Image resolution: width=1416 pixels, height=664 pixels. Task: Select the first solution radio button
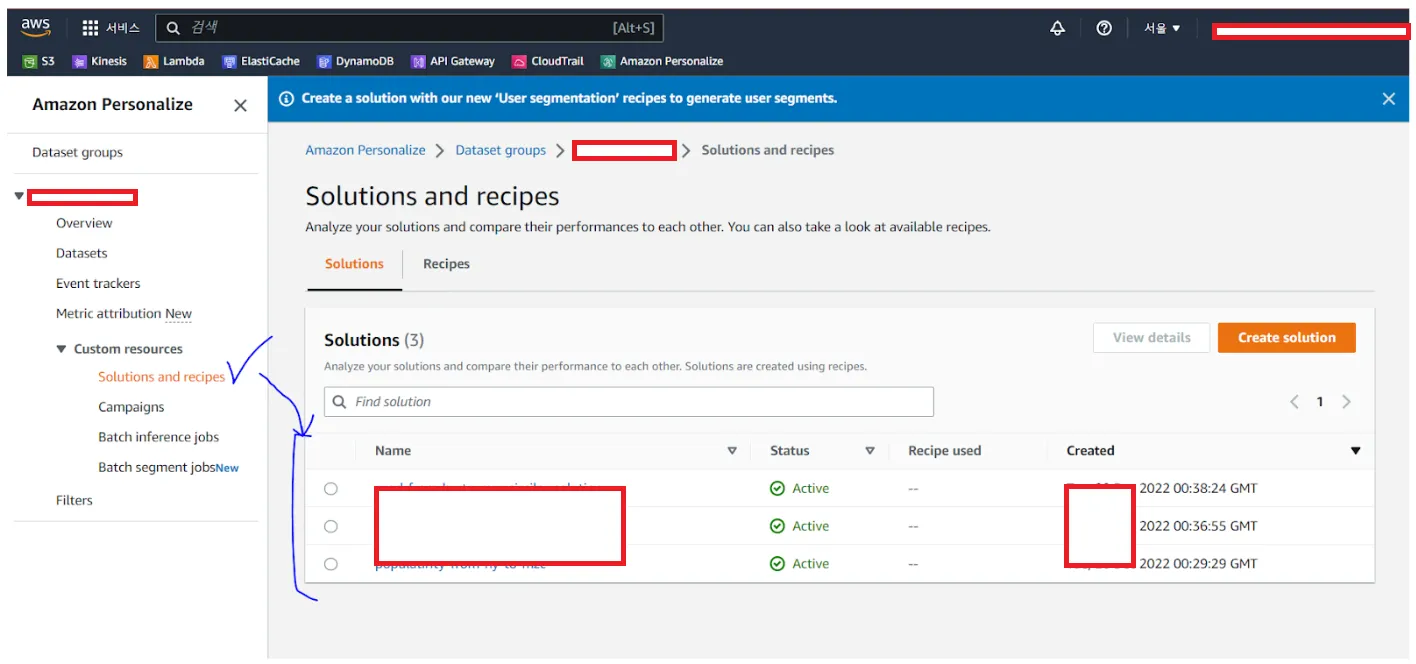[331, 489]
